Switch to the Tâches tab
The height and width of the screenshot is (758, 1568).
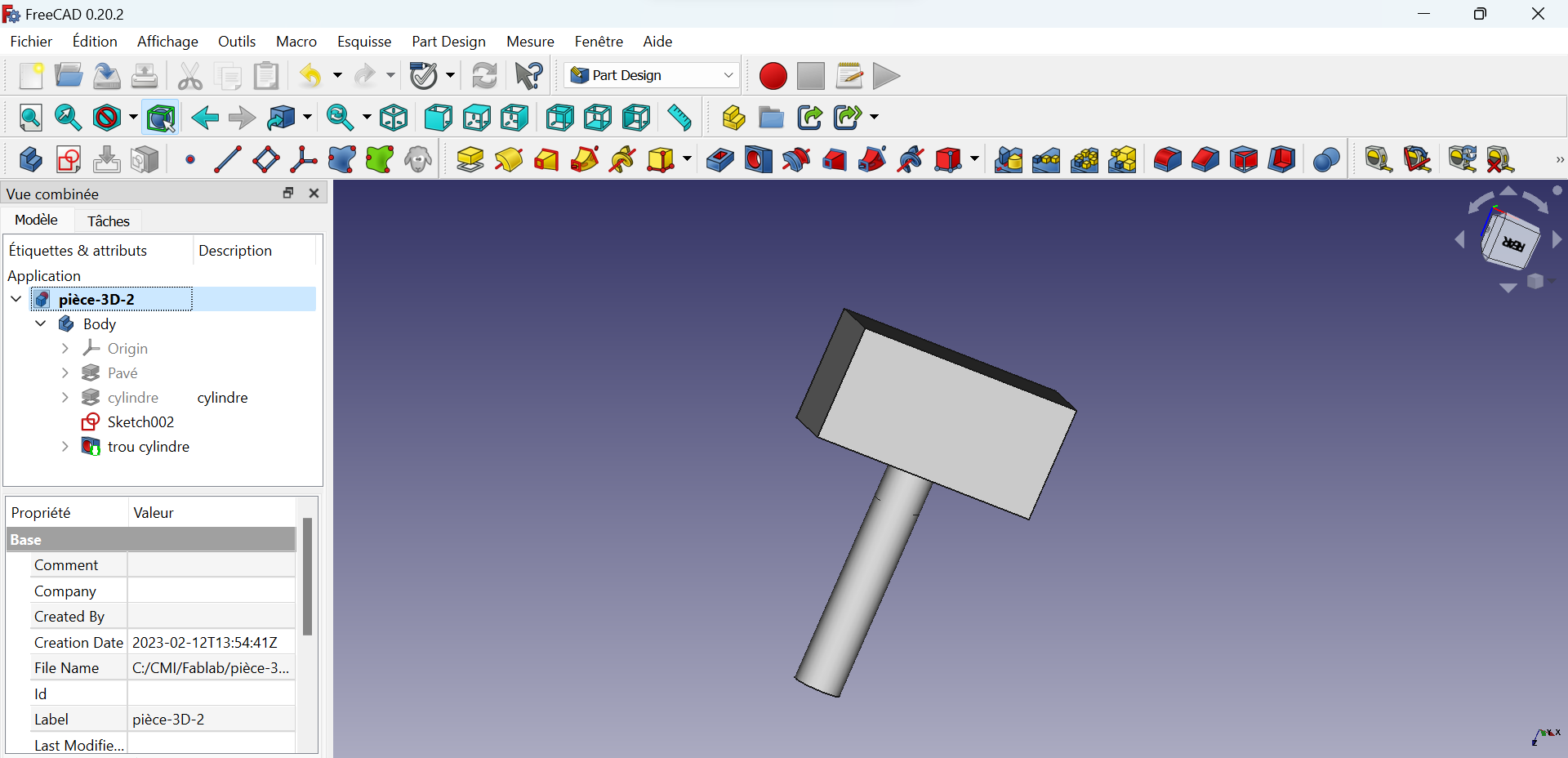tap(109, 221)
